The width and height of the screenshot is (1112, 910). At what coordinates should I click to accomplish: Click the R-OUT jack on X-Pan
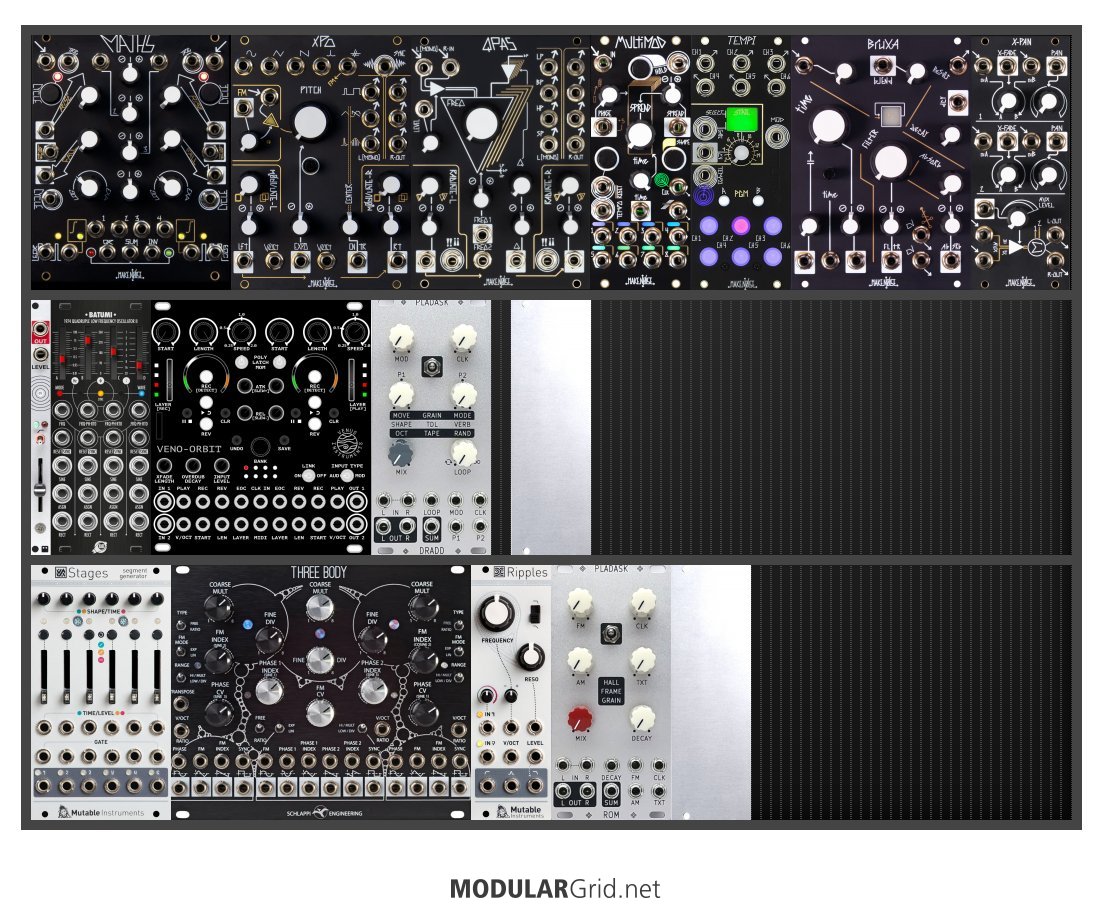pyautogui.click(x=1055, y=260)
